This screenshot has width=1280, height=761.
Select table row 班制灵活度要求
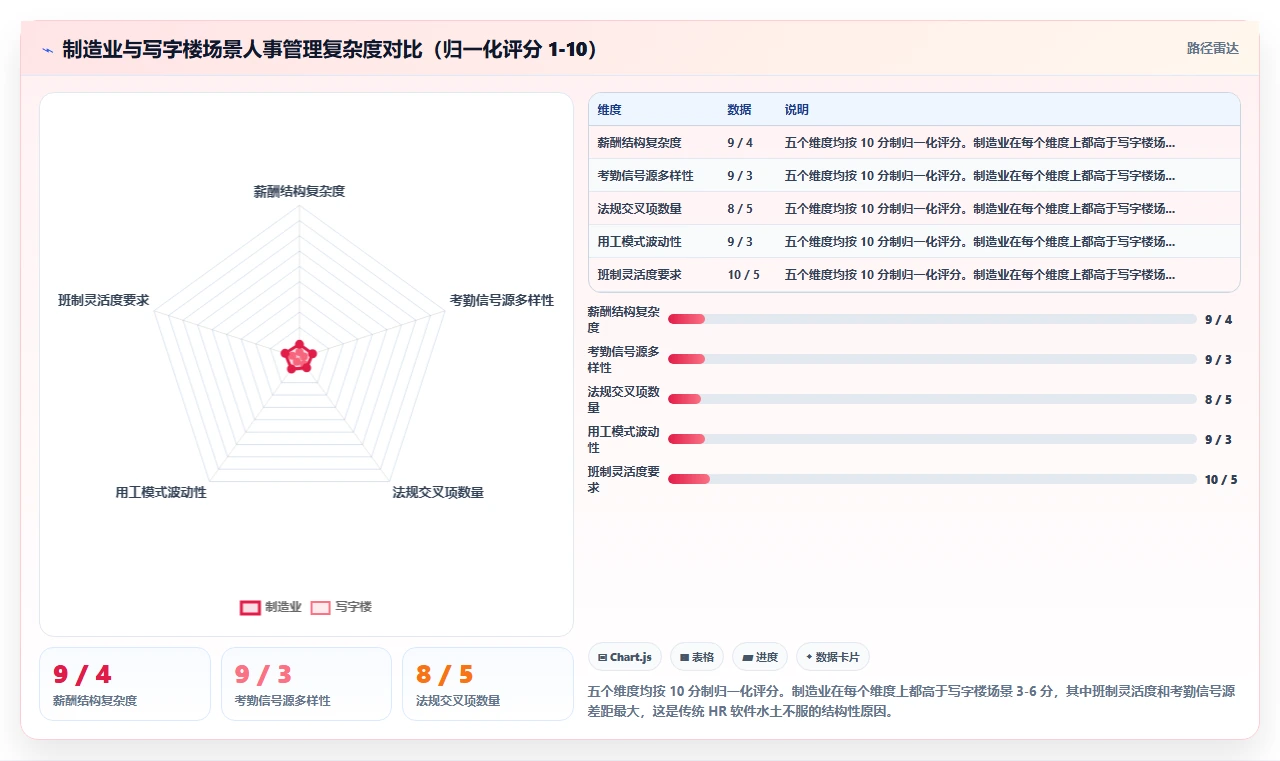(914, 275)
